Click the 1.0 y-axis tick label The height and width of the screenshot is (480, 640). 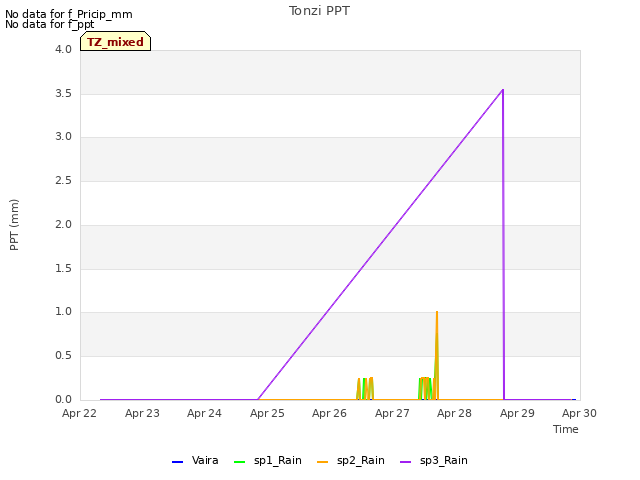click(x=63, y=311)
